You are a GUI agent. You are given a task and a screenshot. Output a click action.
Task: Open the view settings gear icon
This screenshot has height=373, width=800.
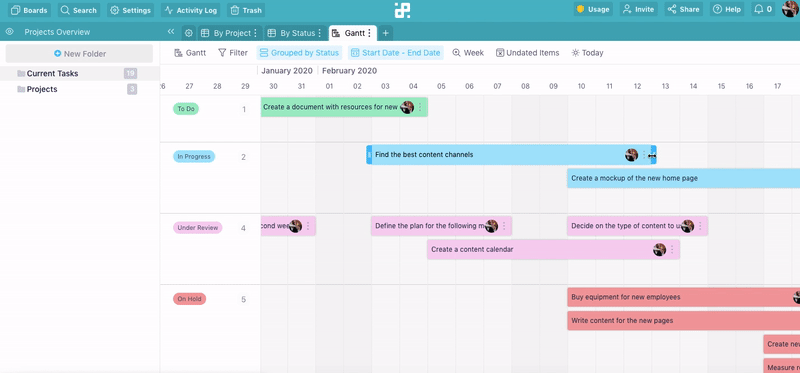[189, 33]
